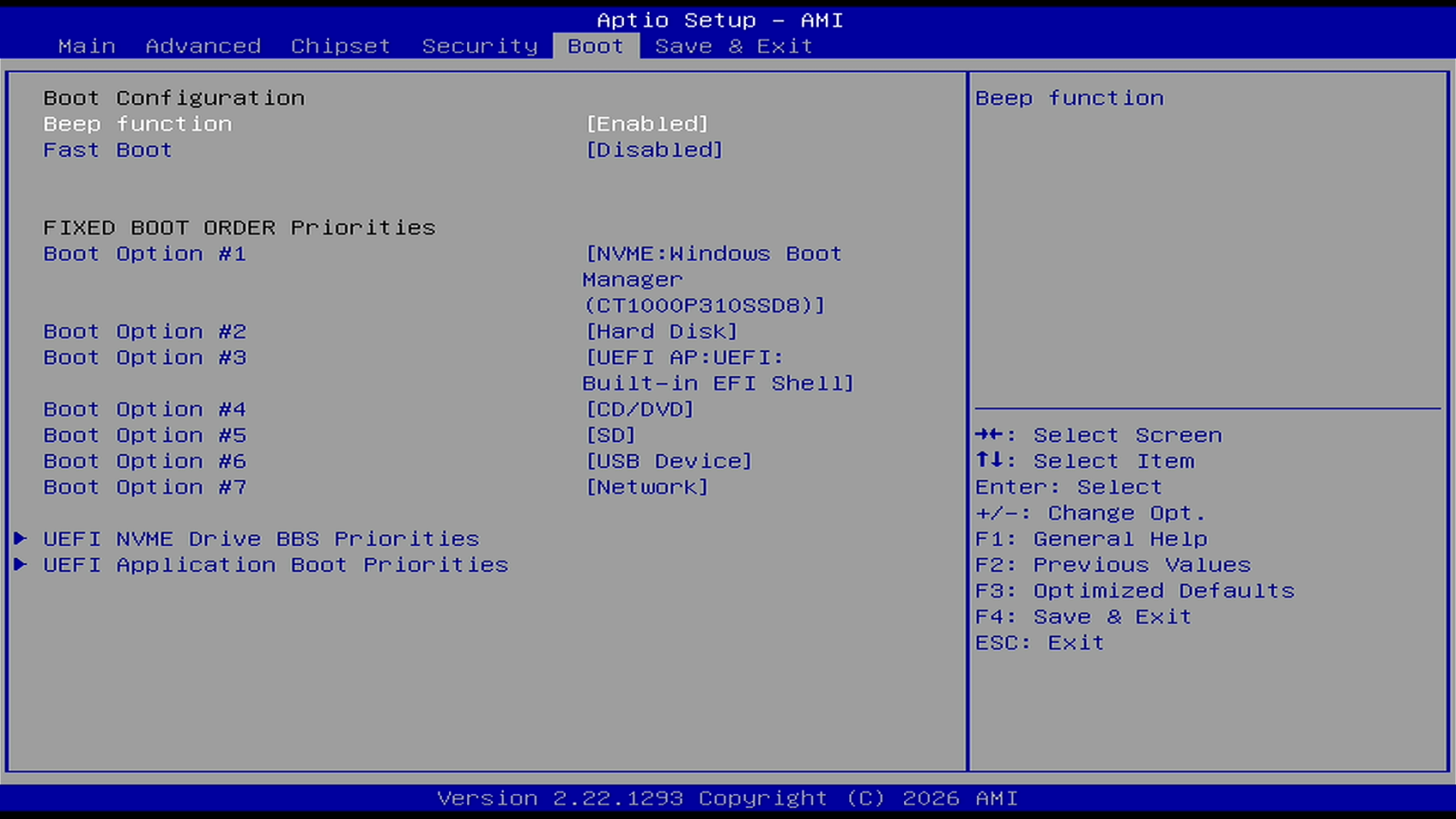1456x819 pixels.
Task: Click Version 2.22.1293 copyright footer
Action: [x=727, y=798]
